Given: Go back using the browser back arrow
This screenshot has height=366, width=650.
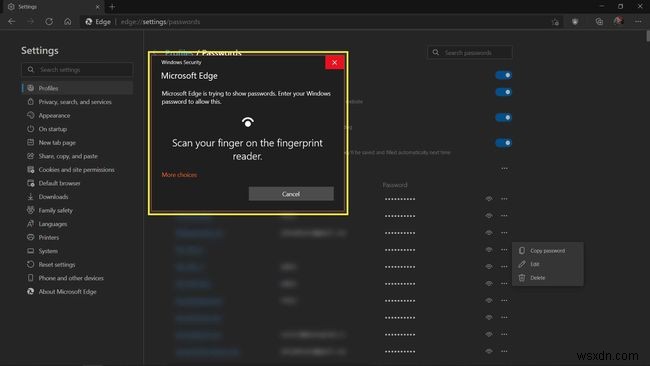Looking at the screenshot, I should tap(12, 22).
